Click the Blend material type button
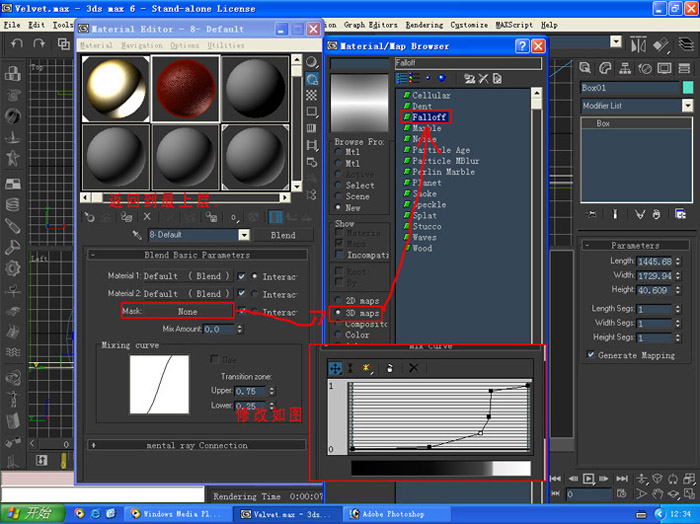Screen dimensions: 700x524 (x=283, y=235)
